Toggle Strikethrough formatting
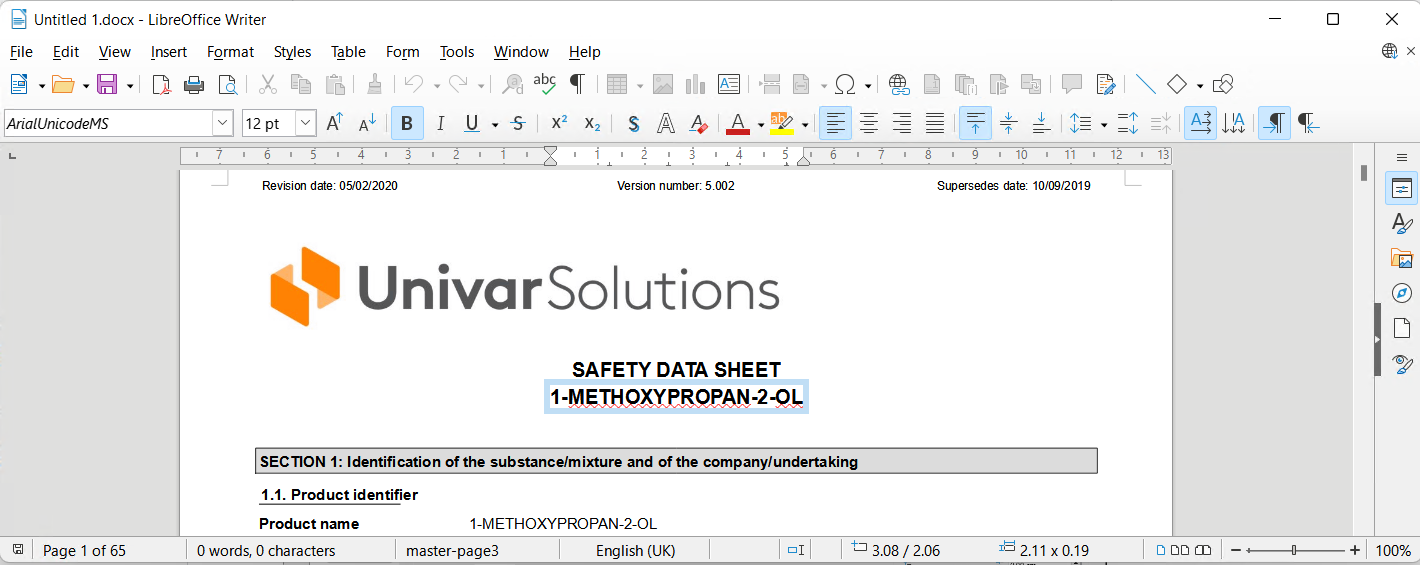Viewport: 1420px width, 565px height. coord(517,123)
